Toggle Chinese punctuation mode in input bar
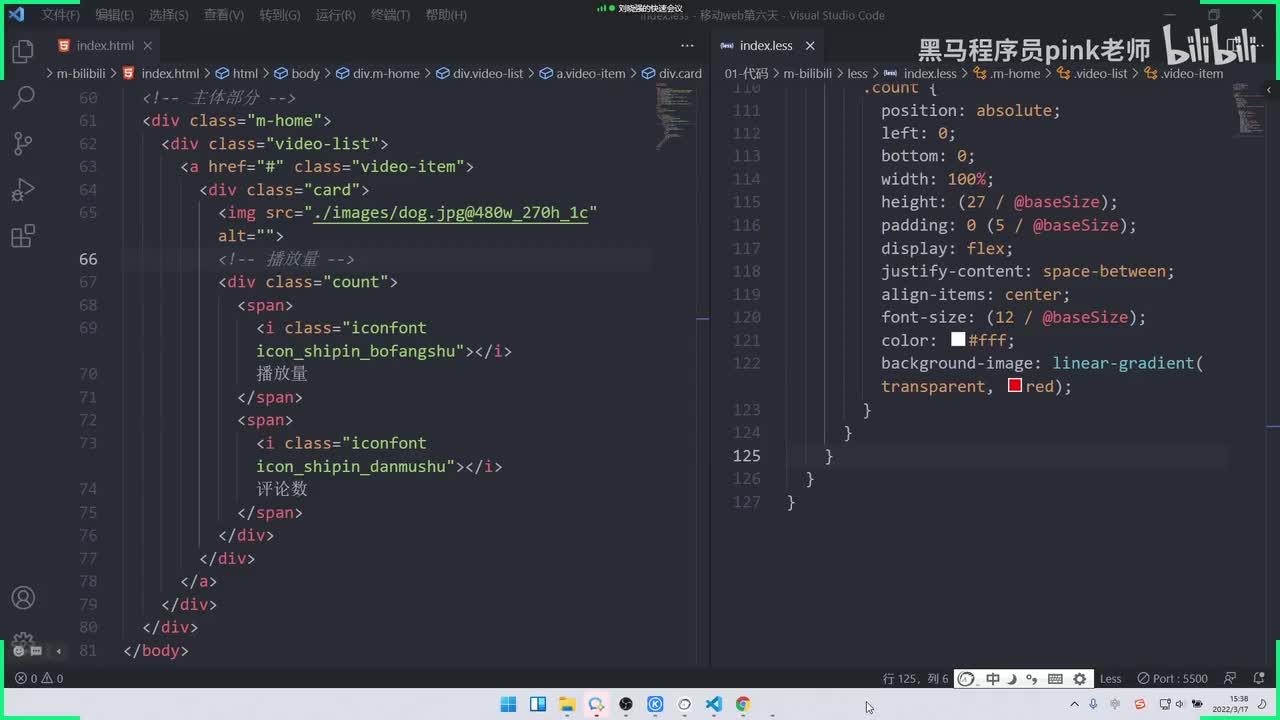The image size is (1280, 720). coord(1033,679)
